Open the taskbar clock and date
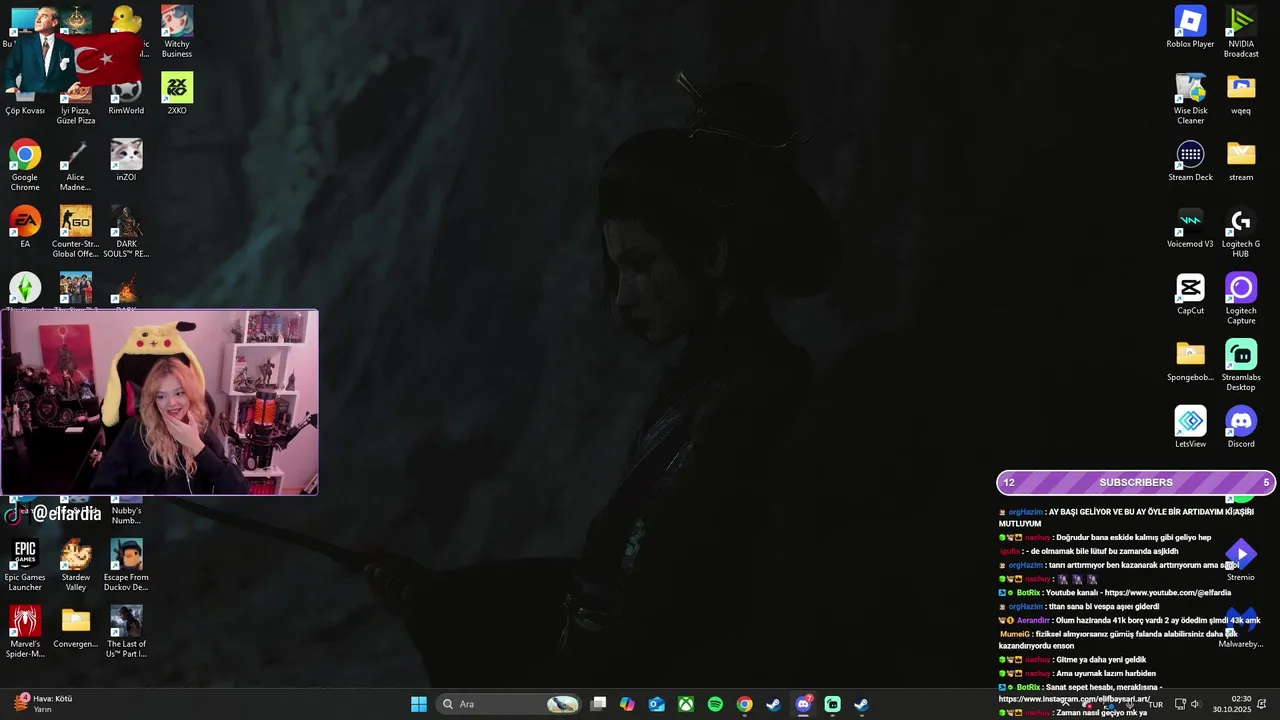Image resolution: width=1280 pixels, height=720 pixels. pos(1232,704)
